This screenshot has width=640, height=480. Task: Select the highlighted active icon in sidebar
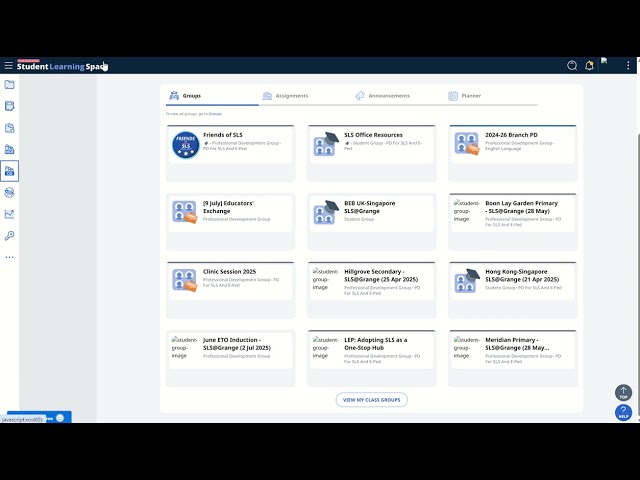(x=9, y=171)
